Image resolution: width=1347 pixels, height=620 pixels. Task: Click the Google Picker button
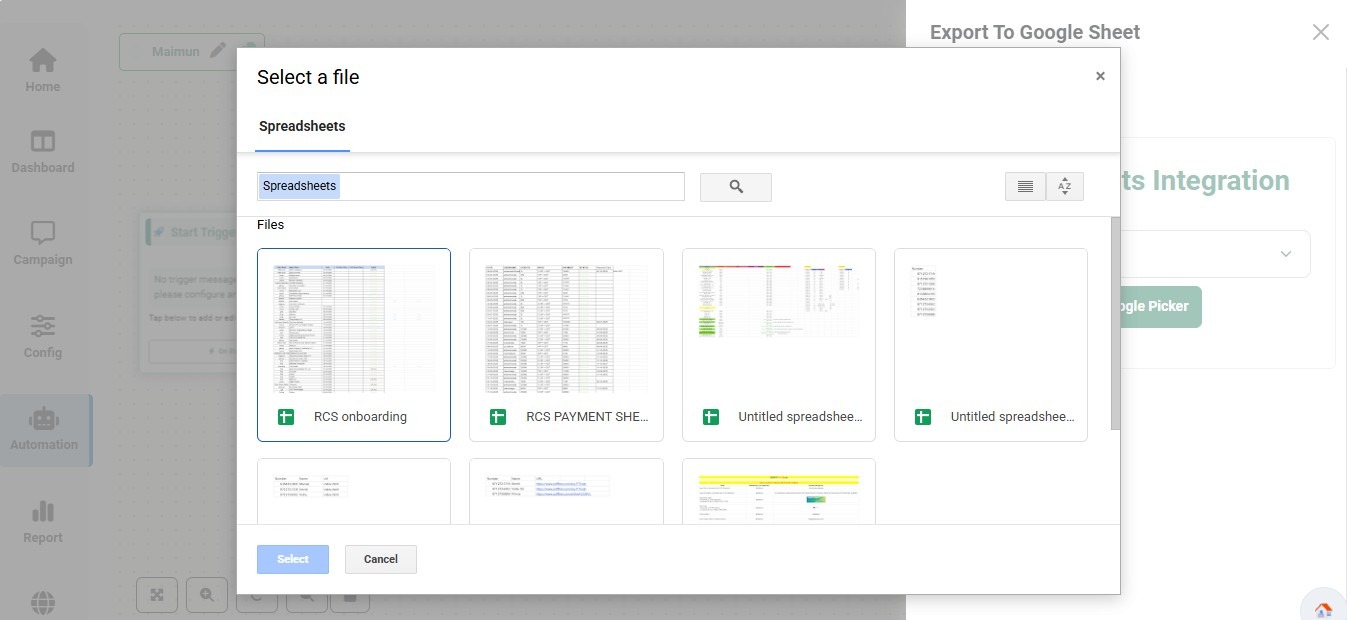1161,307
